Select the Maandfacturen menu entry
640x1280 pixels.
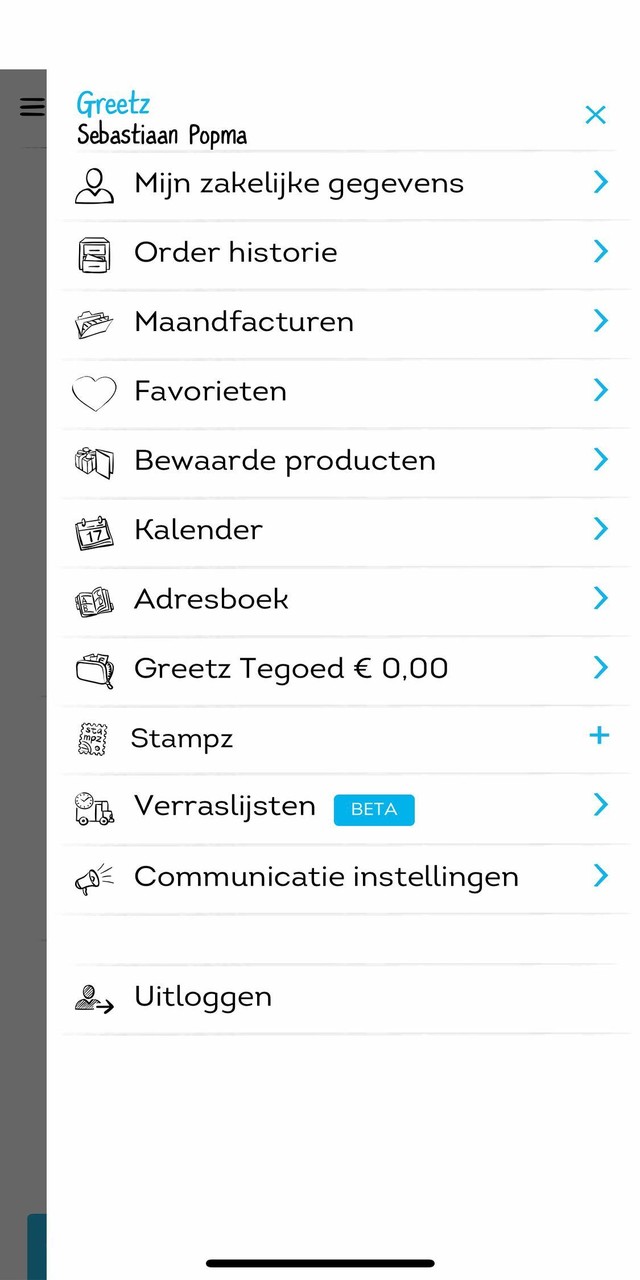(244, 322)
